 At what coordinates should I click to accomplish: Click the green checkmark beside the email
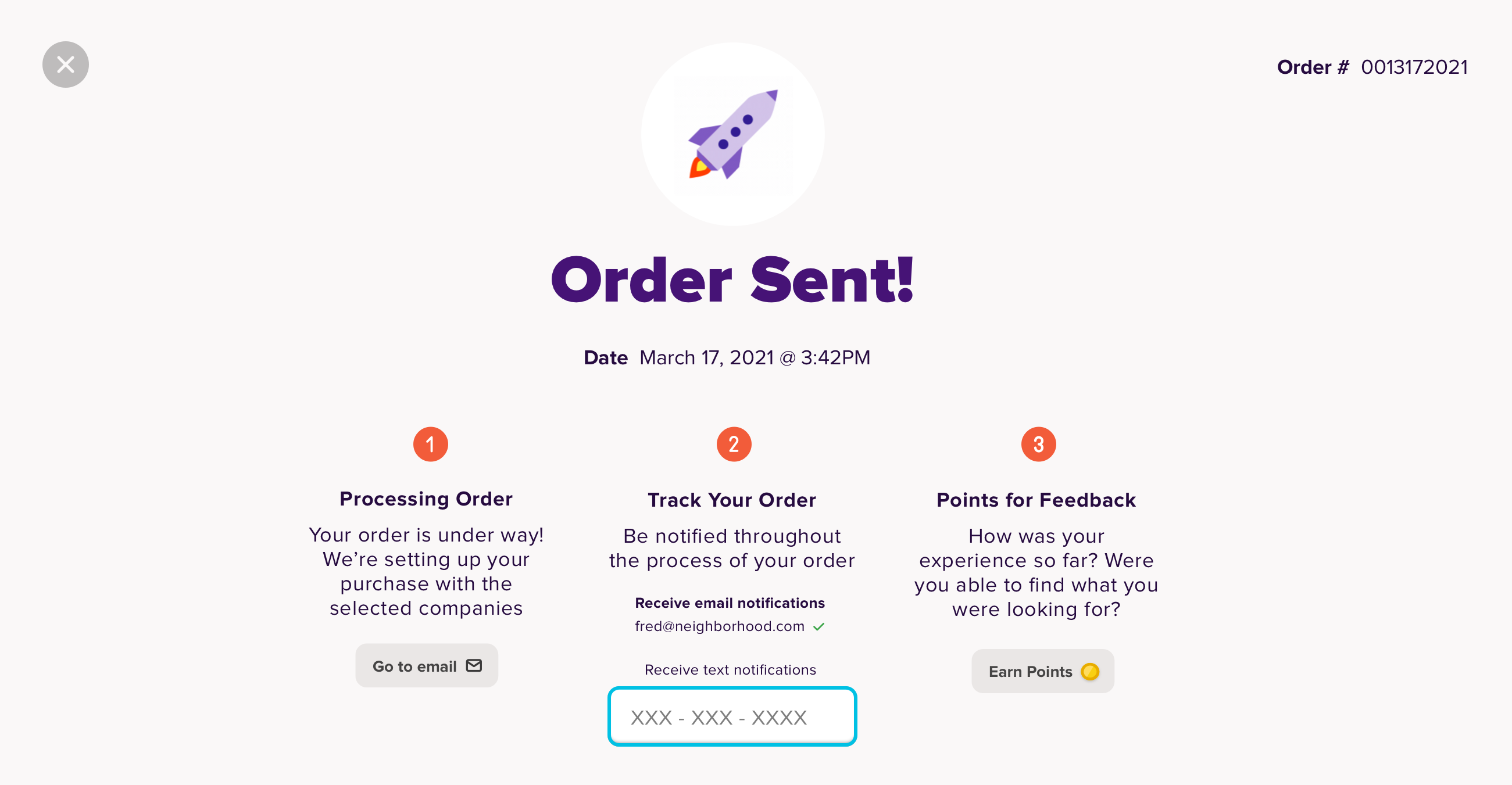[819, 626]
